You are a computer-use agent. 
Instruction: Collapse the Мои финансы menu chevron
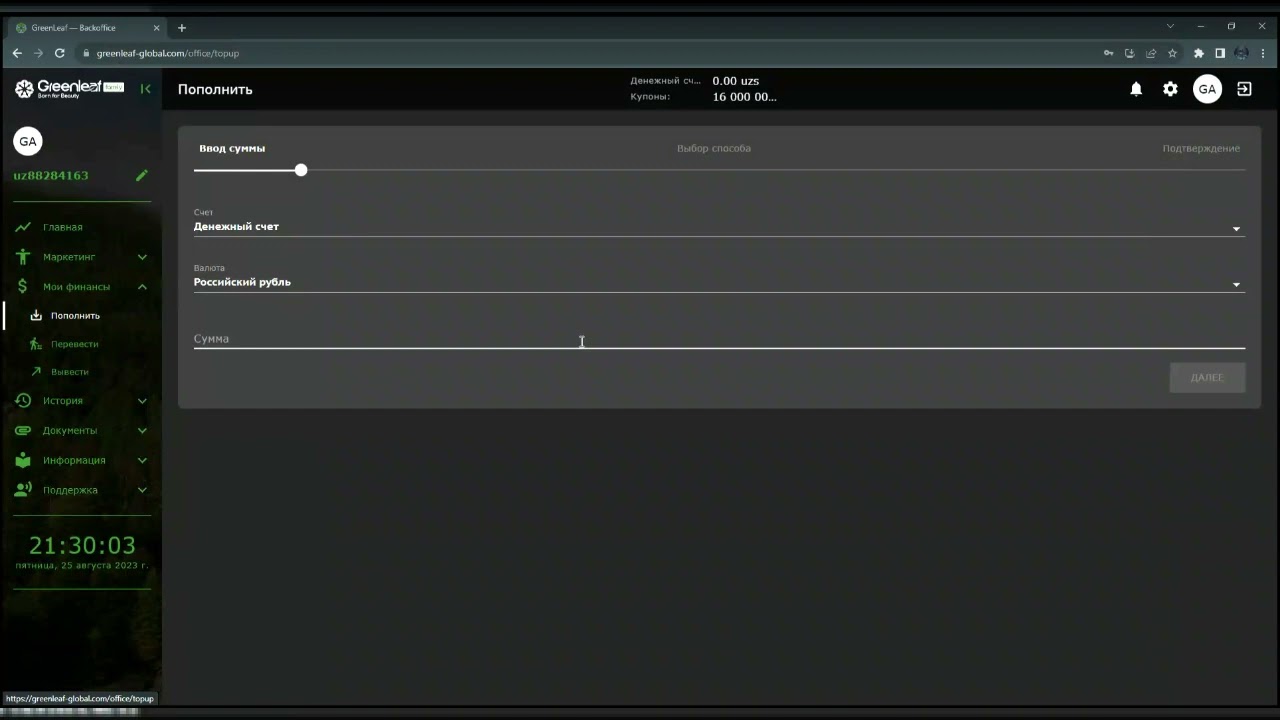142,287
